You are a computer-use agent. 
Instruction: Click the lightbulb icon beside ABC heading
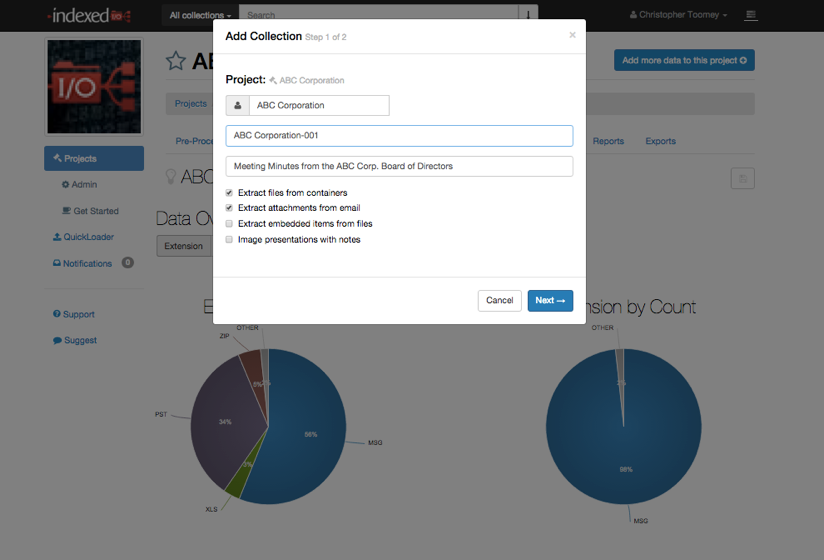pos(170,177)
